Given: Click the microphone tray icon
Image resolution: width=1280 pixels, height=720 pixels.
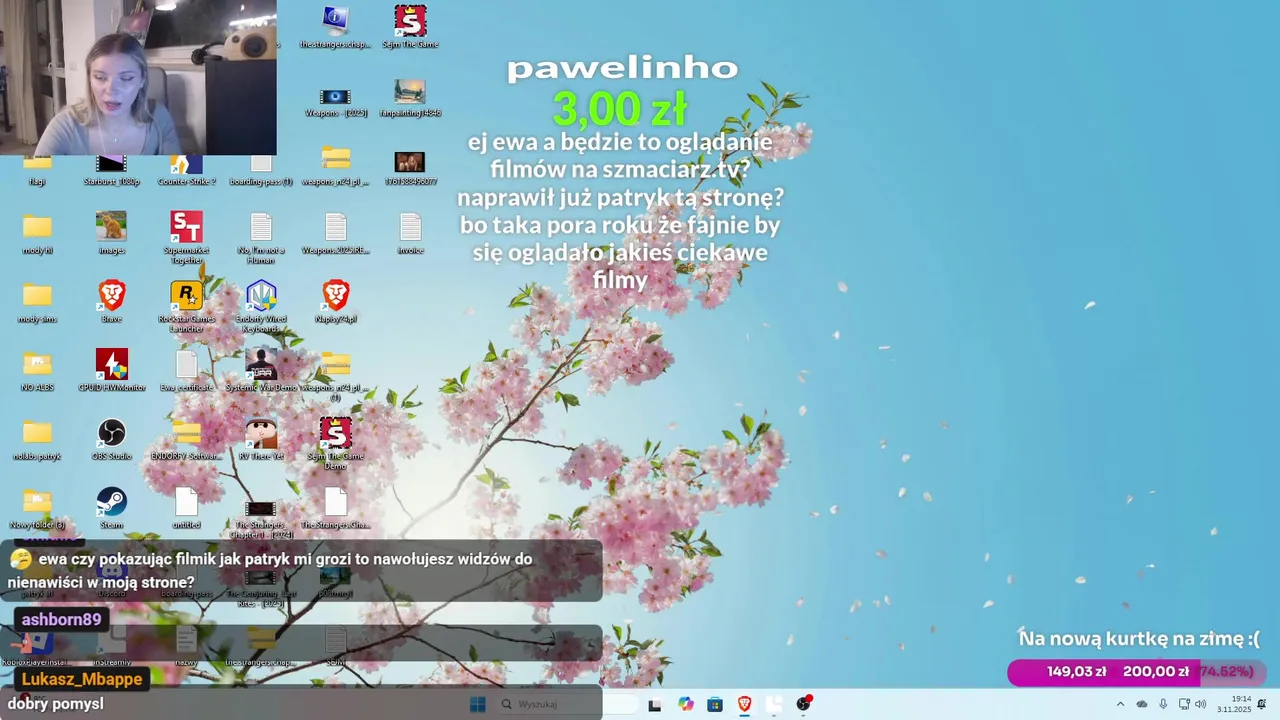Looking at the screenshot, I should pos(1163,704).
